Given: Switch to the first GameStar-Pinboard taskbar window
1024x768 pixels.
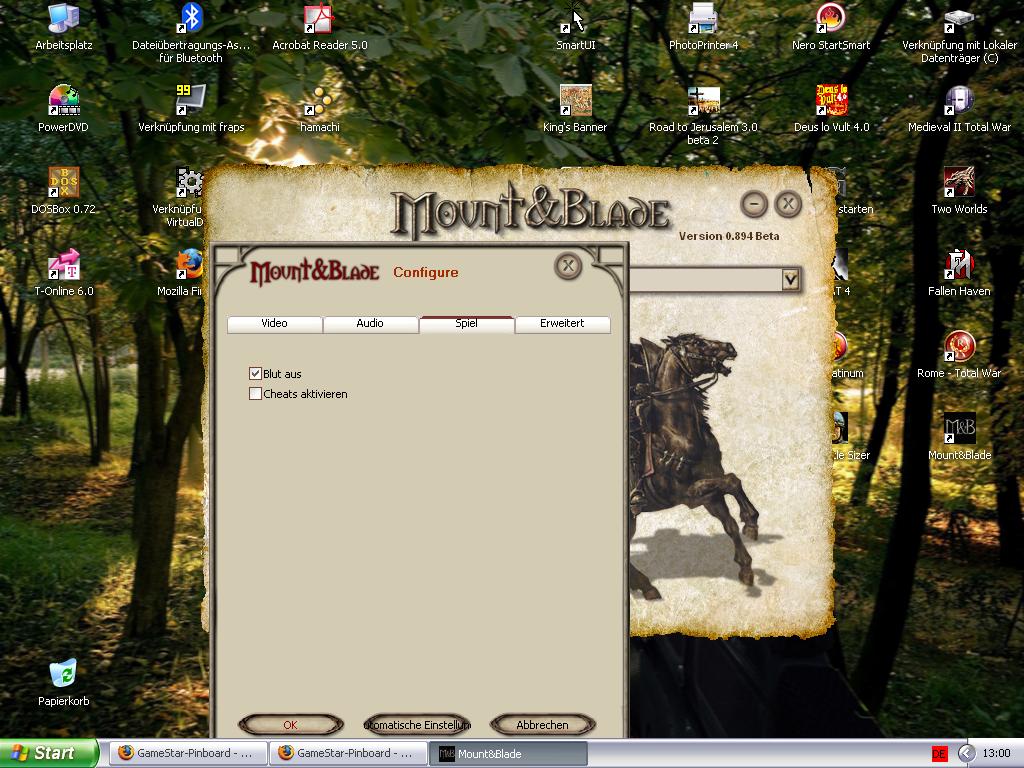Looking at the screenshot, I should [188, 753].
